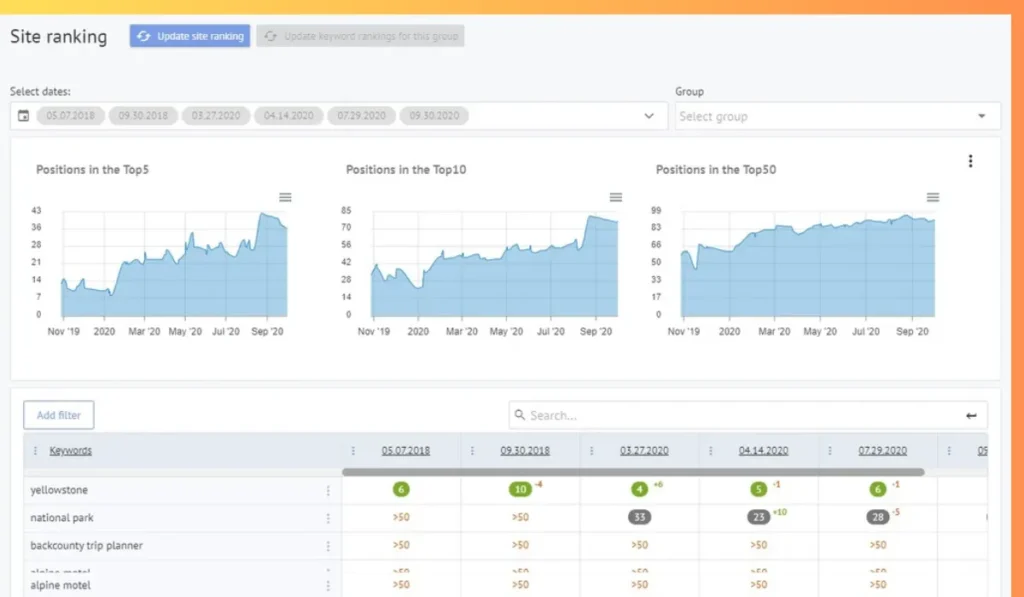Select the 09.30.2018 date chip

[x=143, y=116]
